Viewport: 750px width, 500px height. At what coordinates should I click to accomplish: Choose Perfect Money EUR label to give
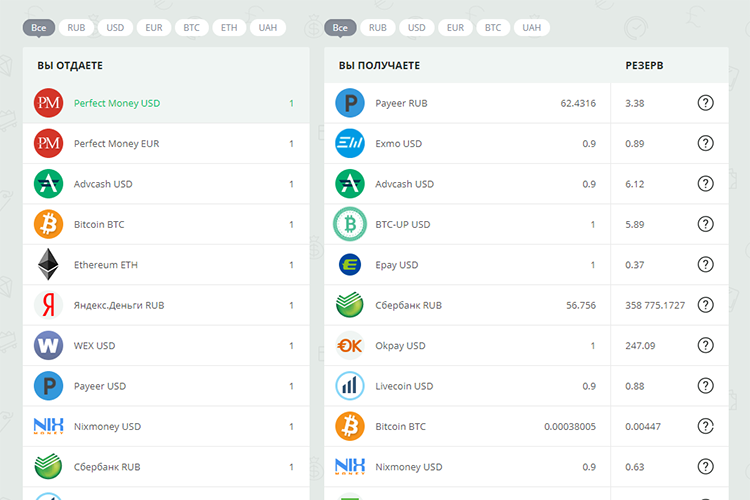(116, 144)
